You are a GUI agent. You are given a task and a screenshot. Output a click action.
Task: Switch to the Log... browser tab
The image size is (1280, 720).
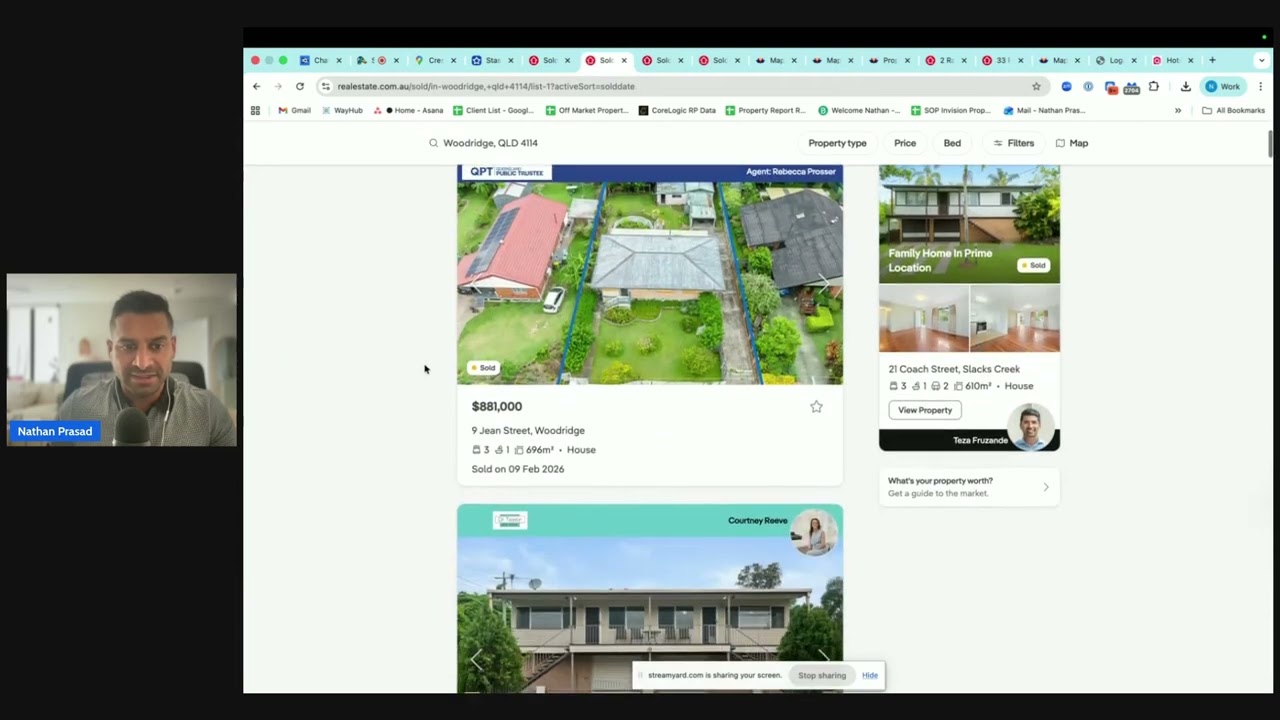tap(1116, 60)
